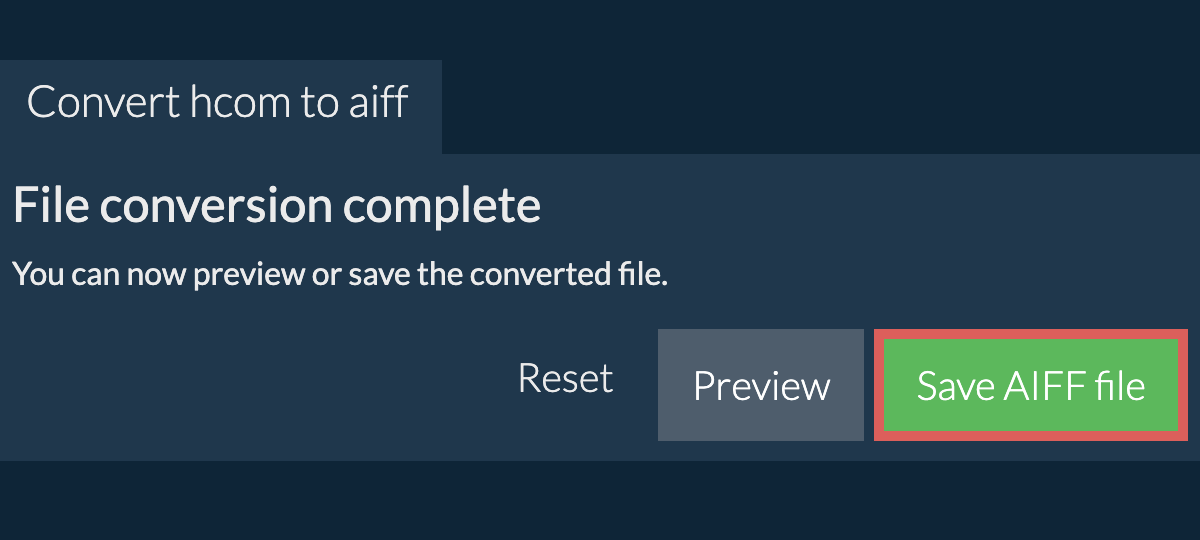
Task: Save the conversion result as AIFF
Action: [x=1031, y=386]
